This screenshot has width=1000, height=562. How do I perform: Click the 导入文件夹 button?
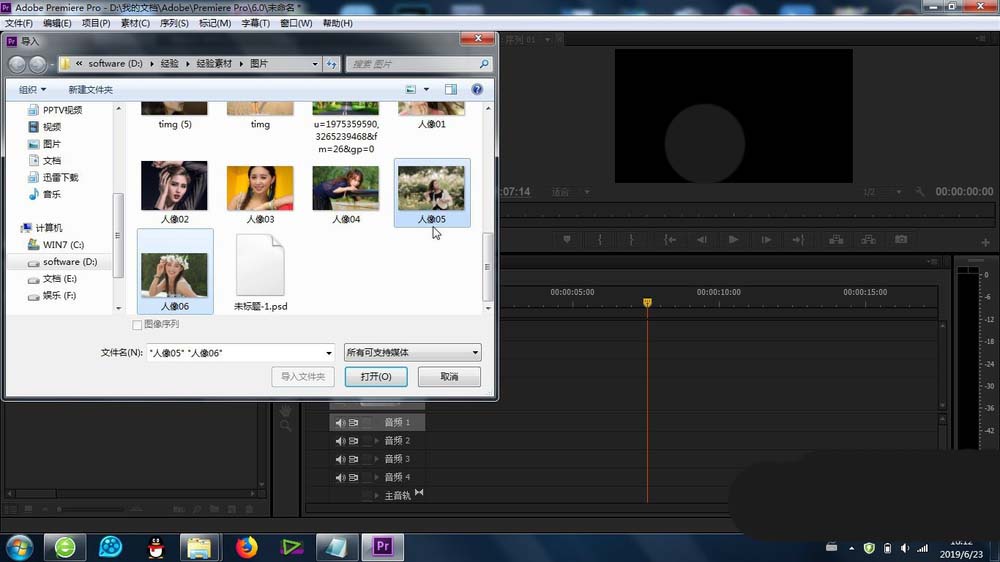[x=303, y=376]
